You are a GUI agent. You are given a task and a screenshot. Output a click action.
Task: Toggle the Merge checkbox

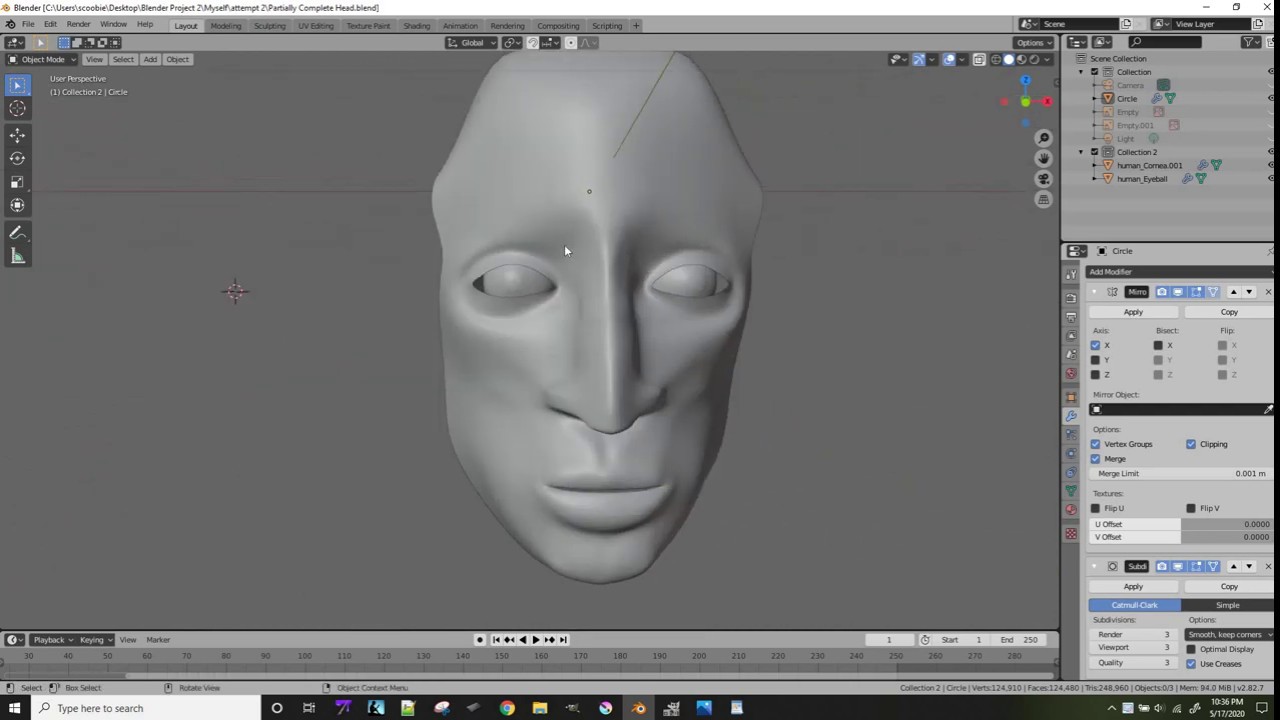click(x=1095, y=459)
